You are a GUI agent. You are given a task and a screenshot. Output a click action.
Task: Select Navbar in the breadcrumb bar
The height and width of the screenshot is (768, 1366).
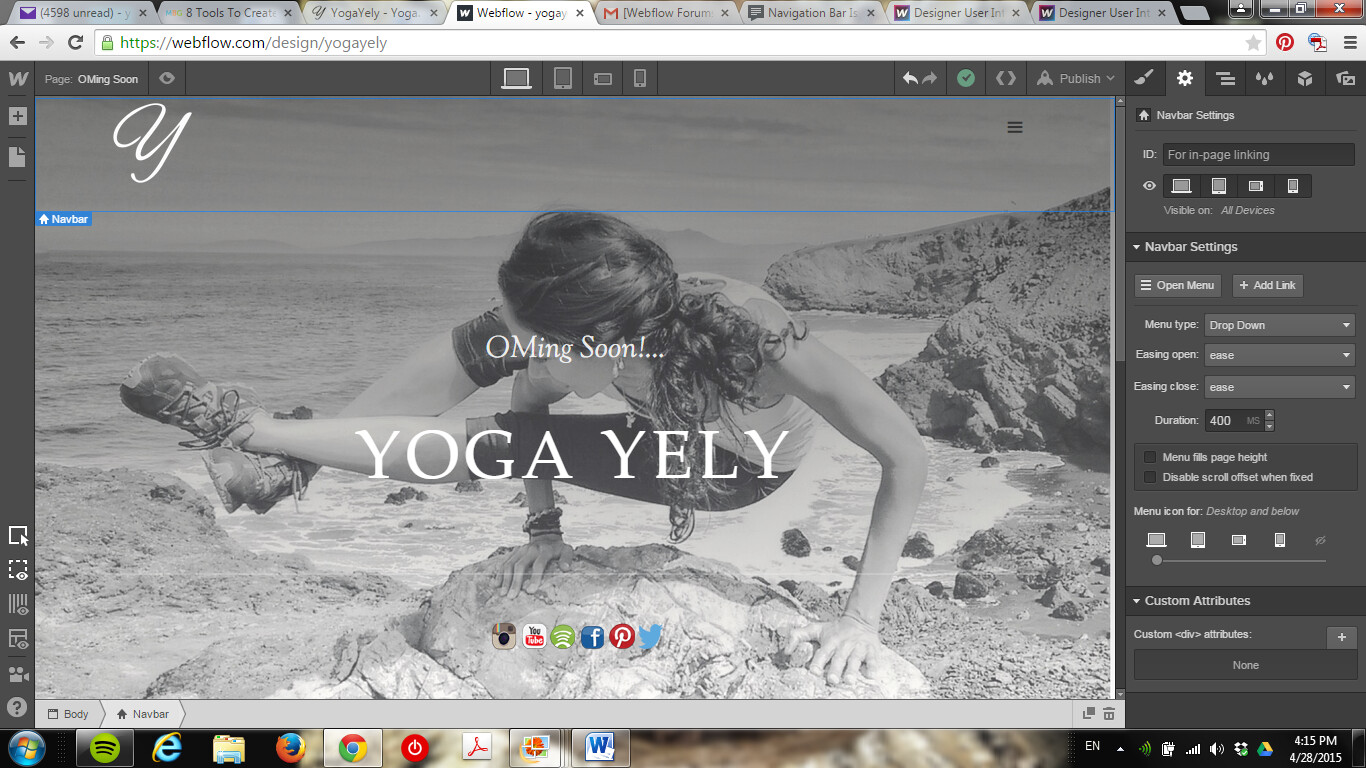tap(143, 714)
